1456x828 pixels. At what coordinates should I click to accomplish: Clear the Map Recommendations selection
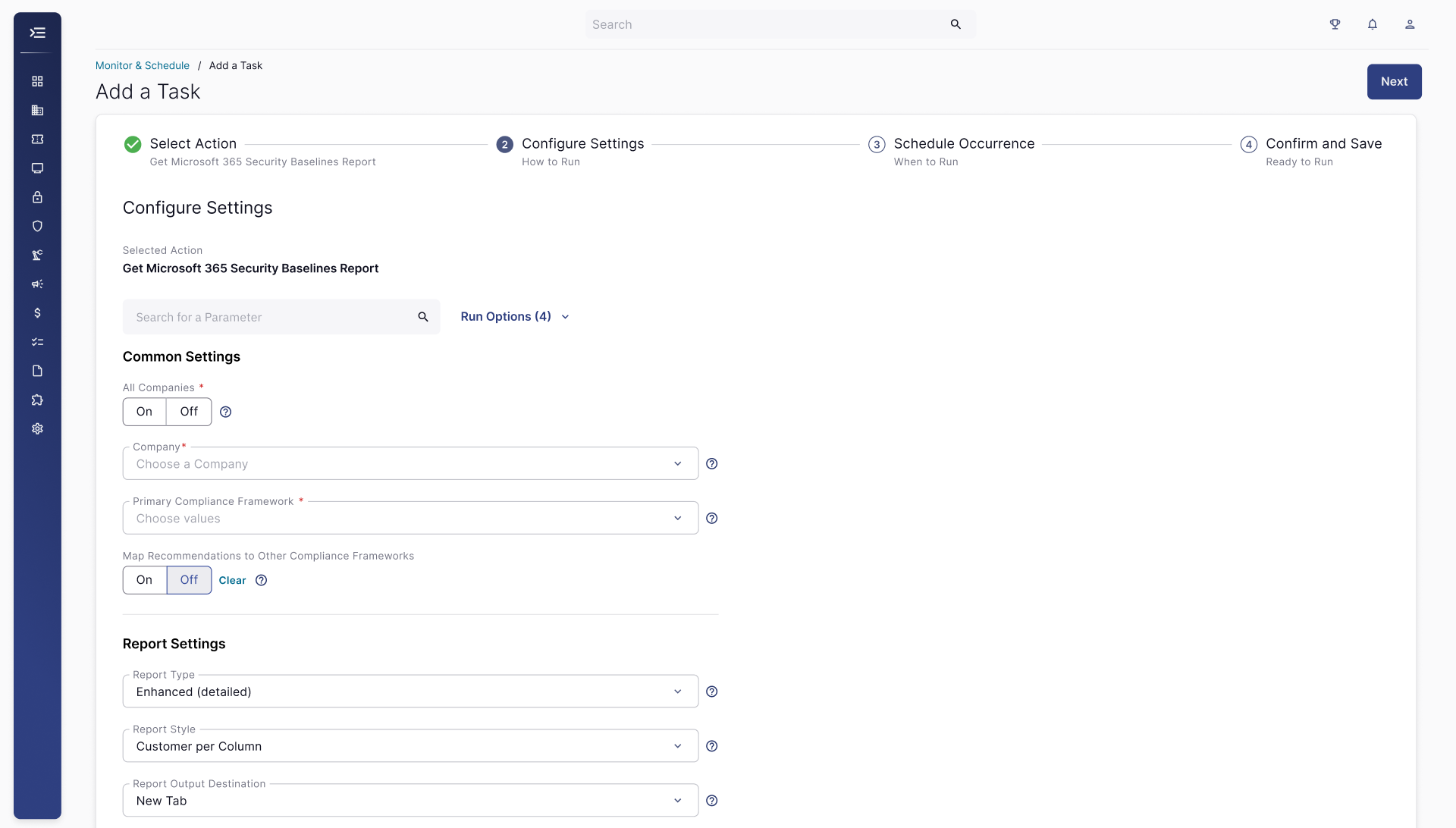232,580
